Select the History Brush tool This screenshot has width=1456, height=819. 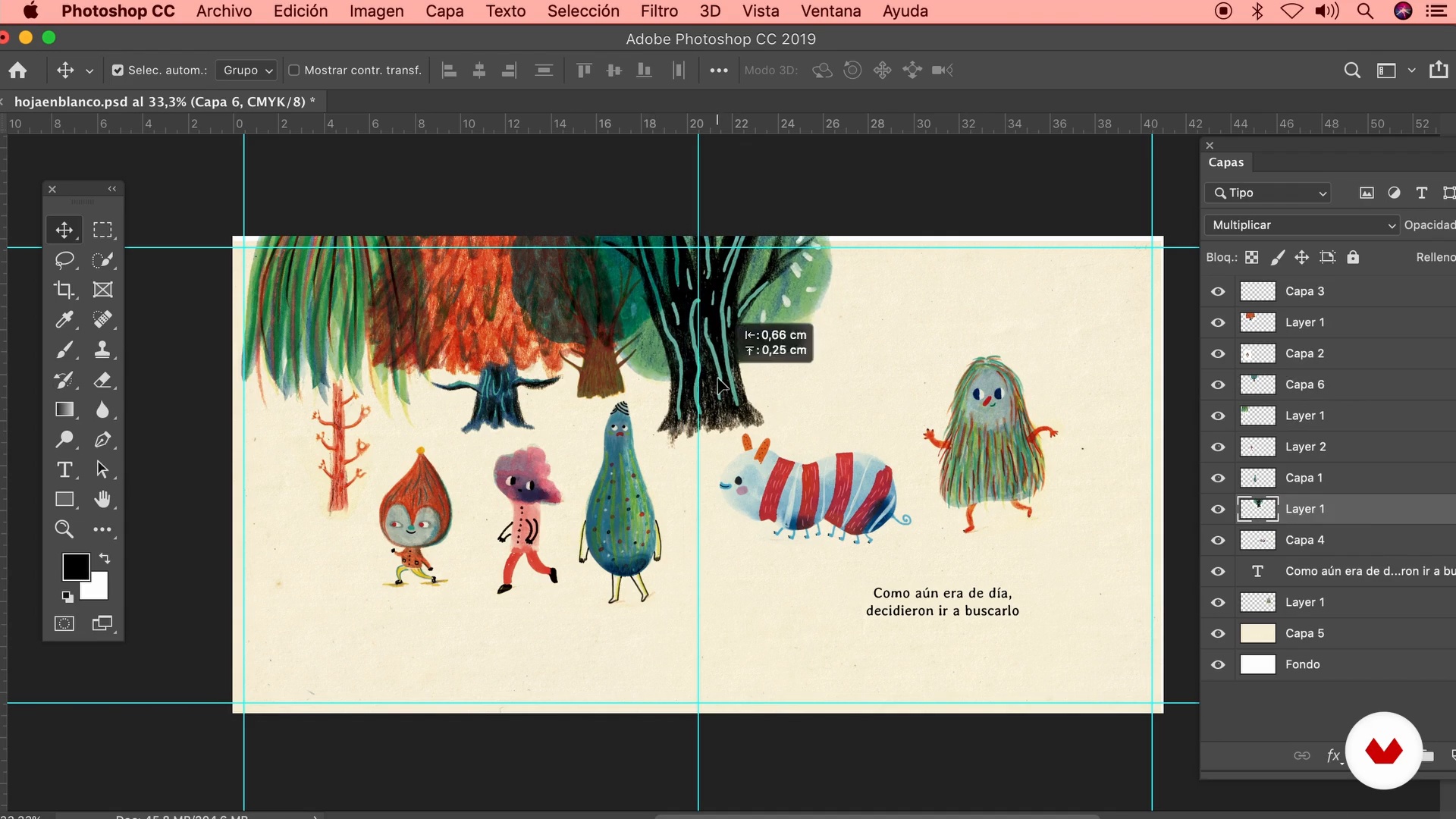[64, 380]
